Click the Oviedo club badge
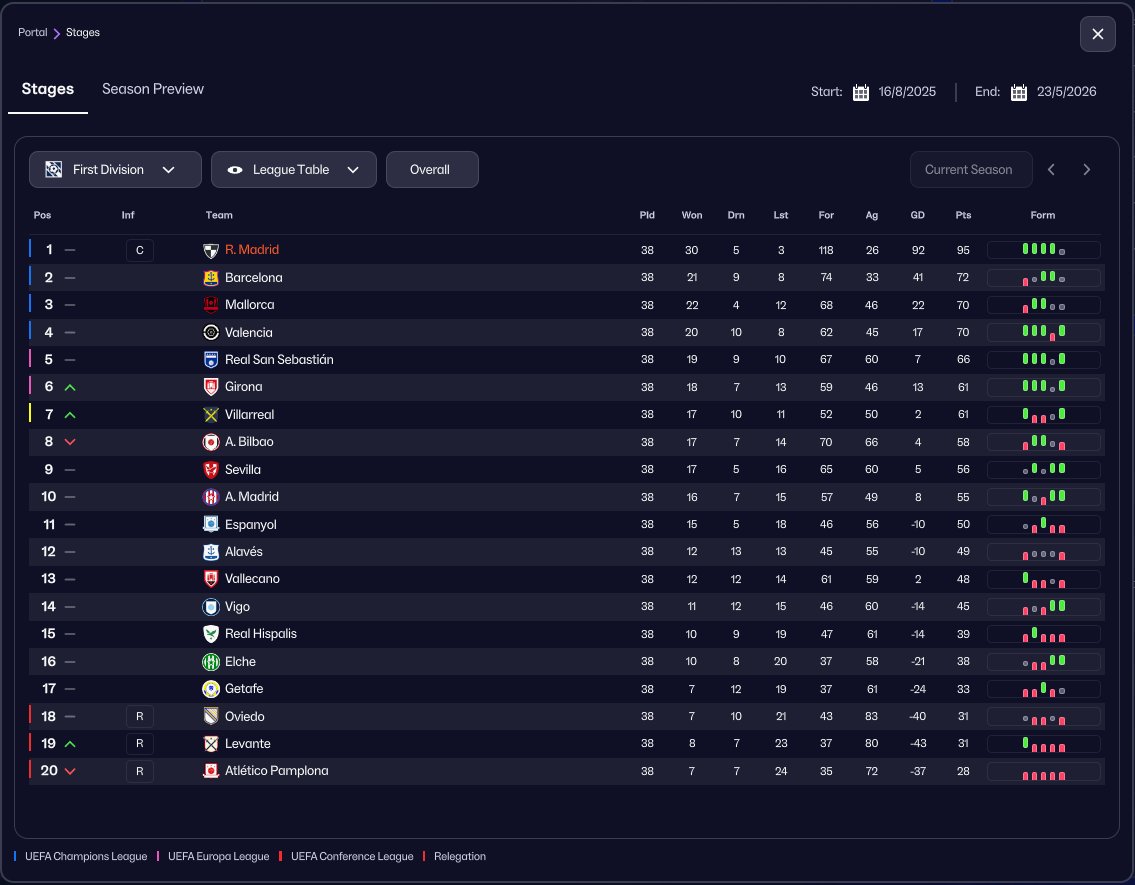Screen dimensions: 1135x885 click(211, 716)
